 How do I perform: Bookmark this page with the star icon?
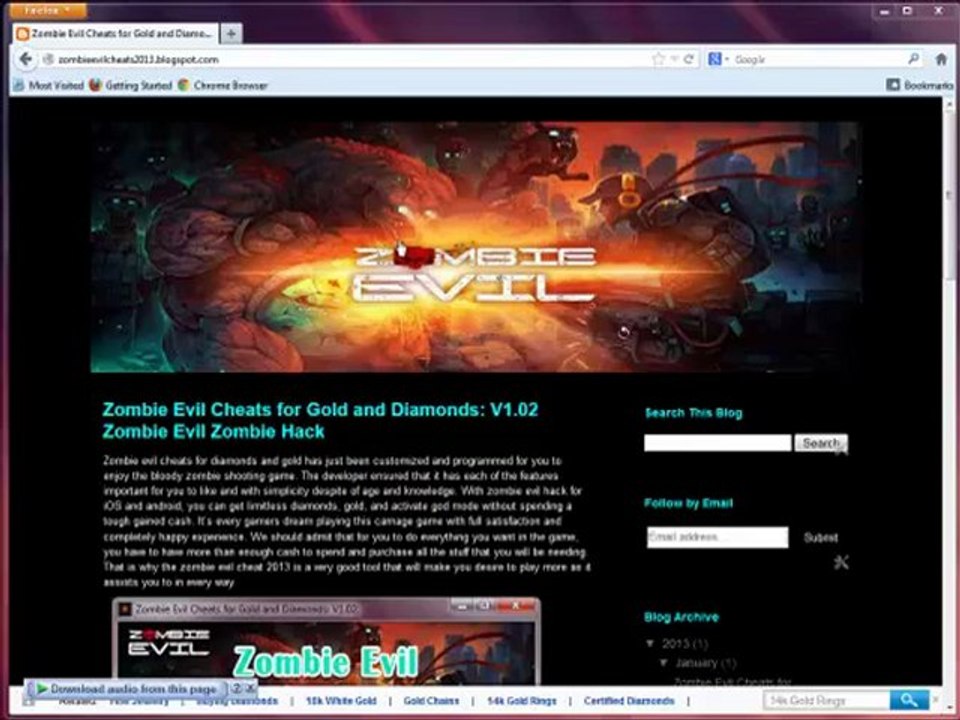[658, 59]
